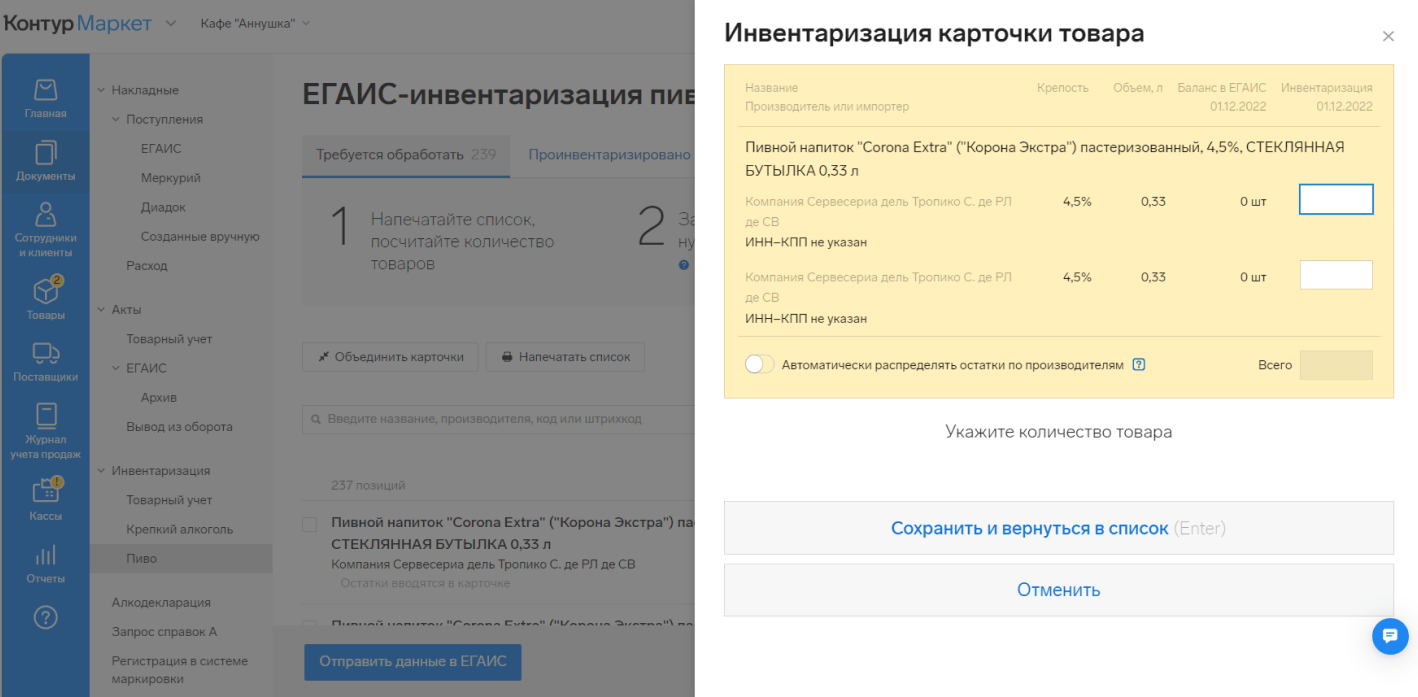Open the Кафе "Аннушка" organization dropdown
1418x697 pixels.
coord(255,23)
